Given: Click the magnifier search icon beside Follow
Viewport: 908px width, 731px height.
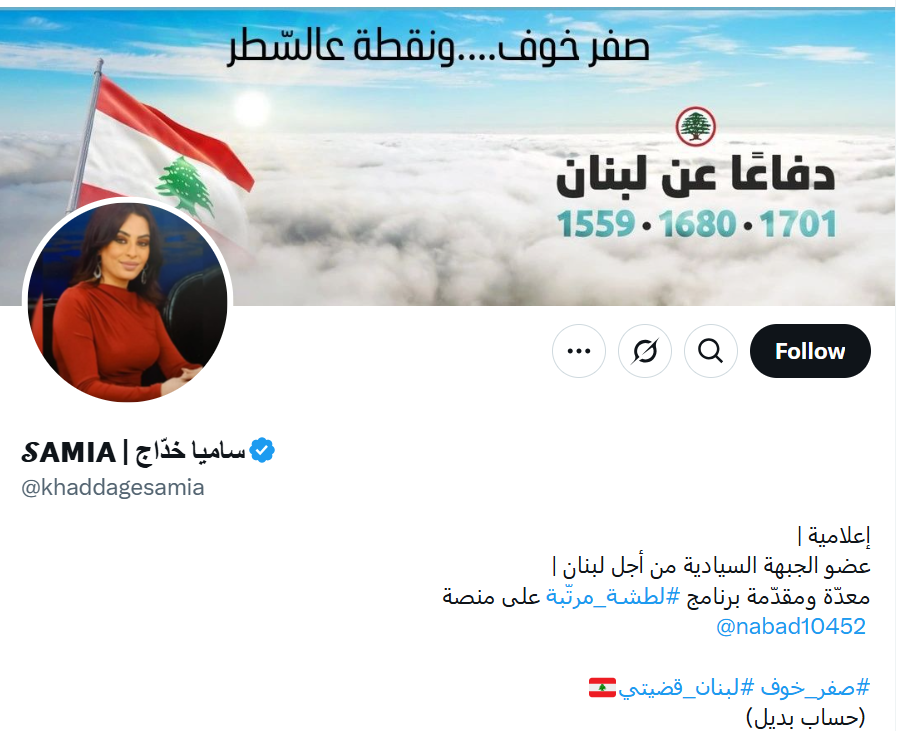Looking at the screenshot, I should tap(711, 351).
